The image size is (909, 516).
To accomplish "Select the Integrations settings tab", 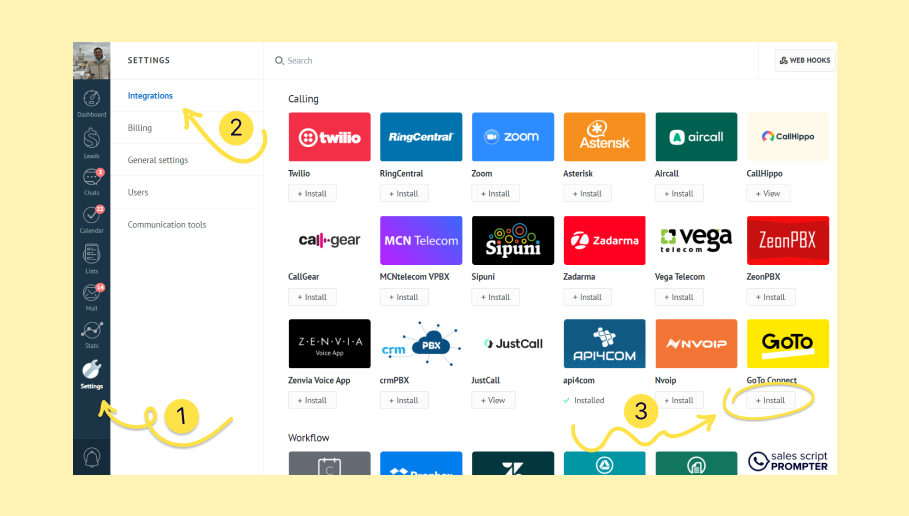I will click(150, 96).
